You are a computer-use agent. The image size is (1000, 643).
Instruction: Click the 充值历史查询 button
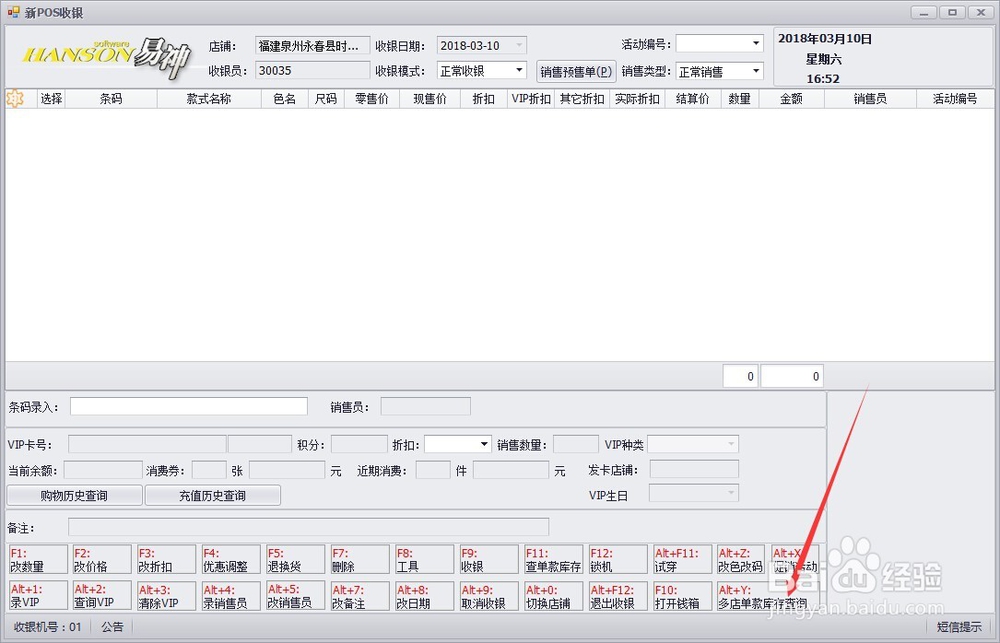[x=213, y=495]
